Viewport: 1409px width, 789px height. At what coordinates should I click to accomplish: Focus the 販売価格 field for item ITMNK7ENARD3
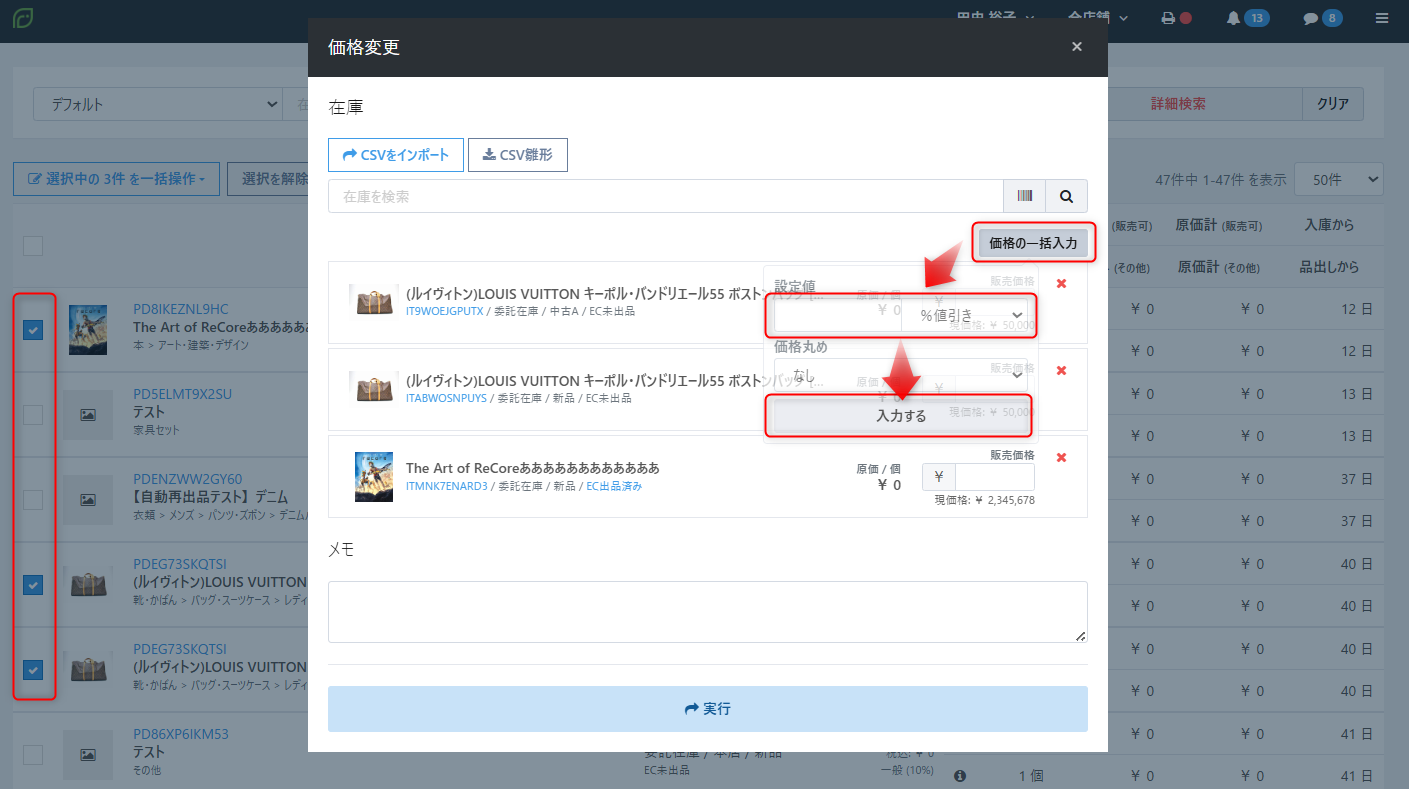coord(995,477)
